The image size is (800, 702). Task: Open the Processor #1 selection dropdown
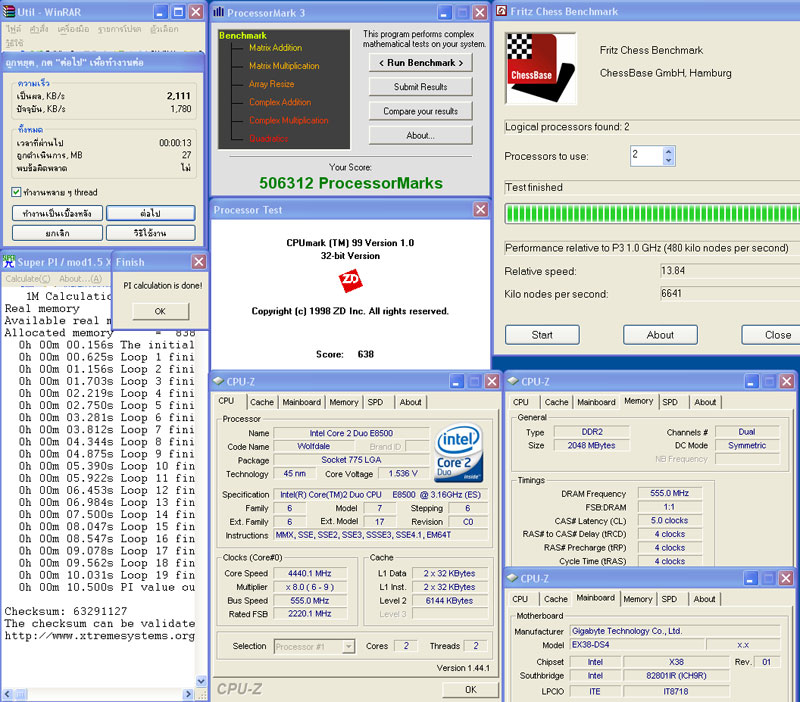point(348,646)
